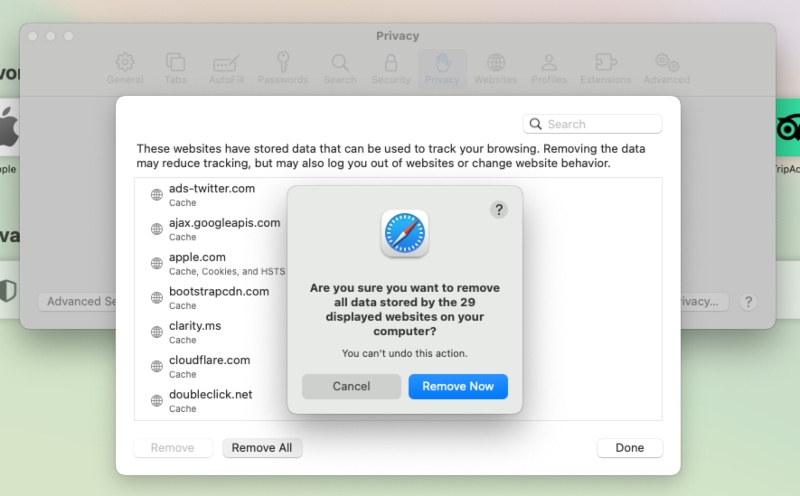Open the Websites settings tab
Screen dimensions: 800x496
click(x=495, y=69)
